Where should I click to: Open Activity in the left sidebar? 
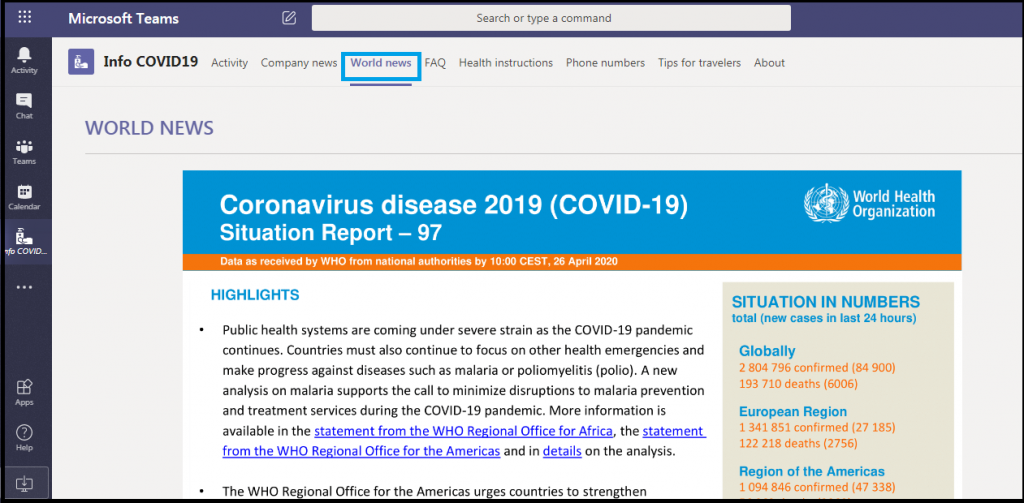[24, 61]
